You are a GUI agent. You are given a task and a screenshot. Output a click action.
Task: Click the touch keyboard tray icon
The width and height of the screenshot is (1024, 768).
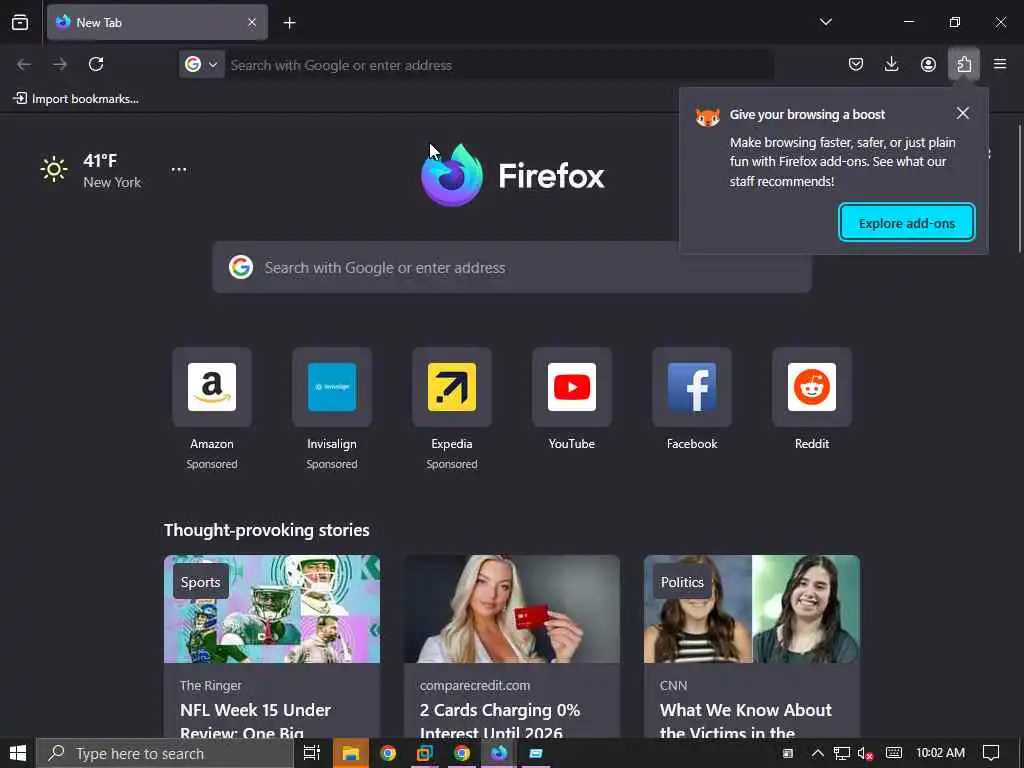pos(893,753)
